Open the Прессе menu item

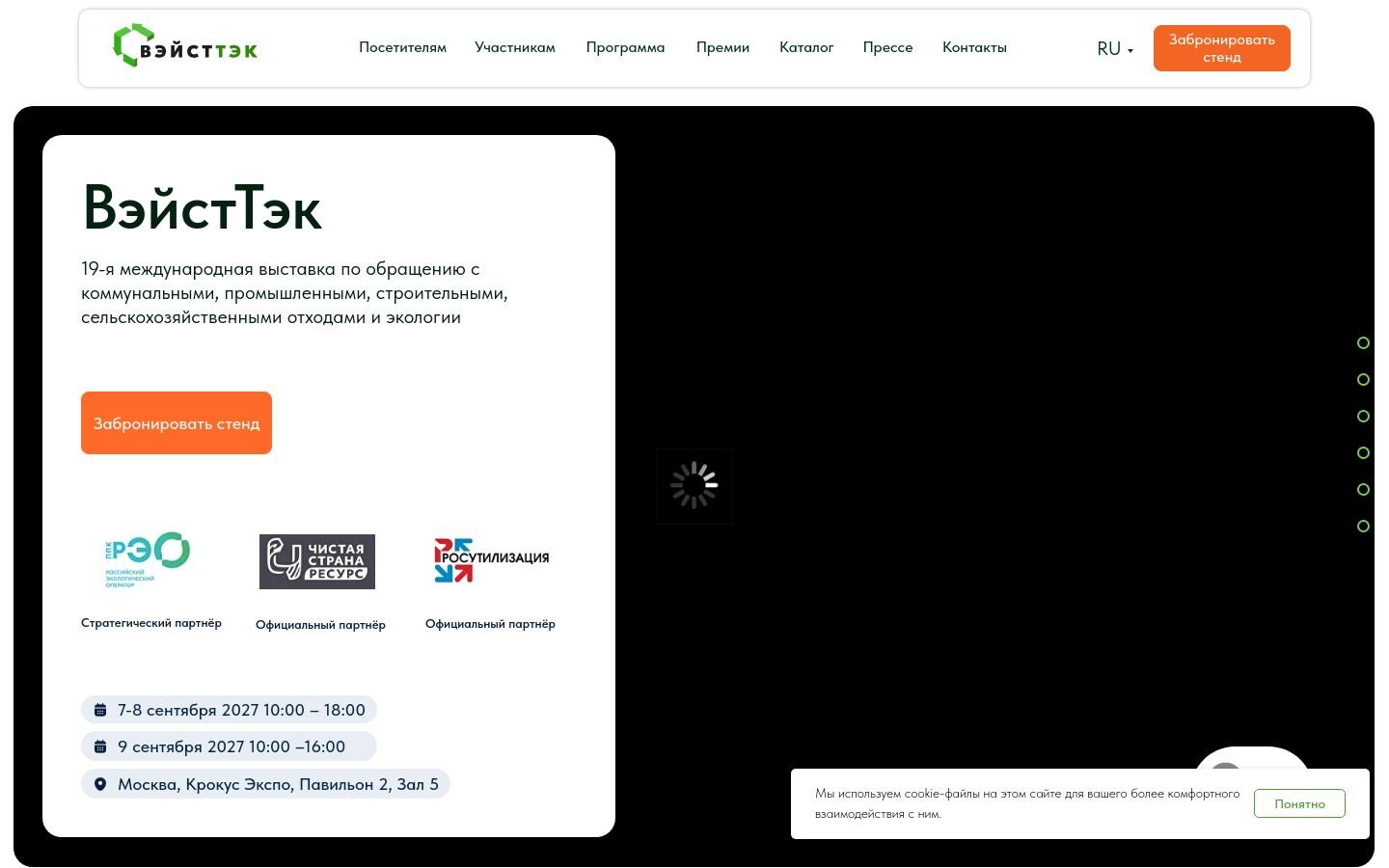pos(887,47)
